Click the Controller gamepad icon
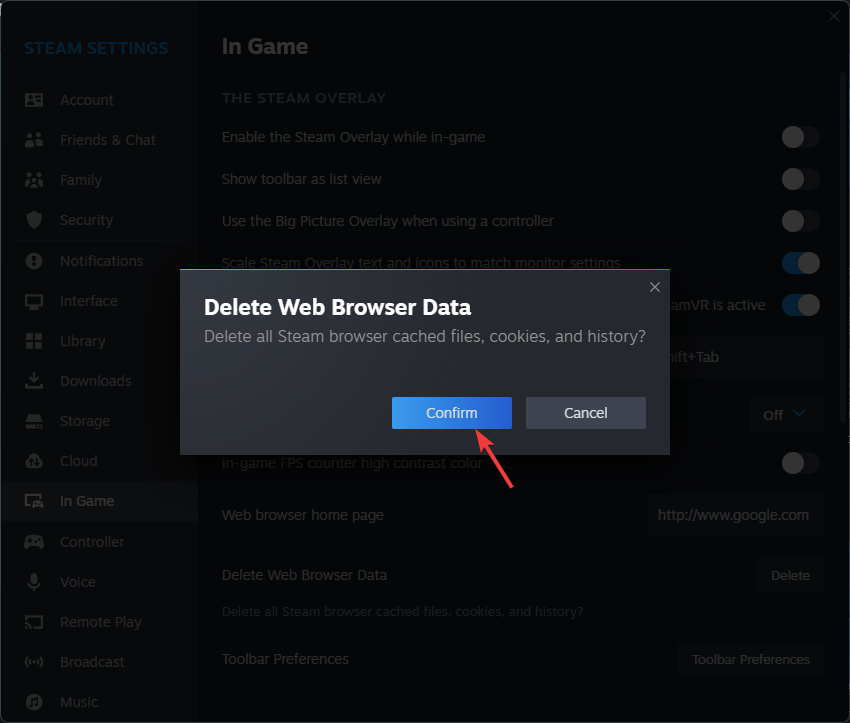The height and width of the screenshot is (723, 850). tap(34, 541)
